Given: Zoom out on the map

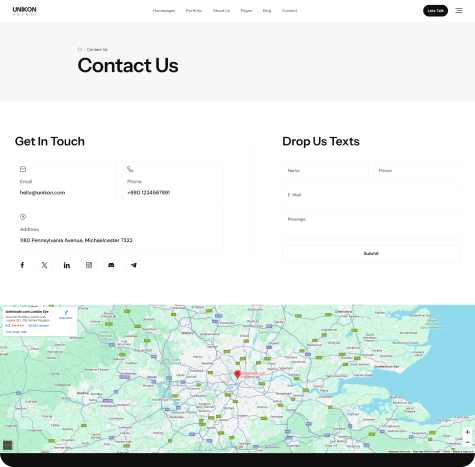Looking at the screenshot, I should click(x=467, y=442).
